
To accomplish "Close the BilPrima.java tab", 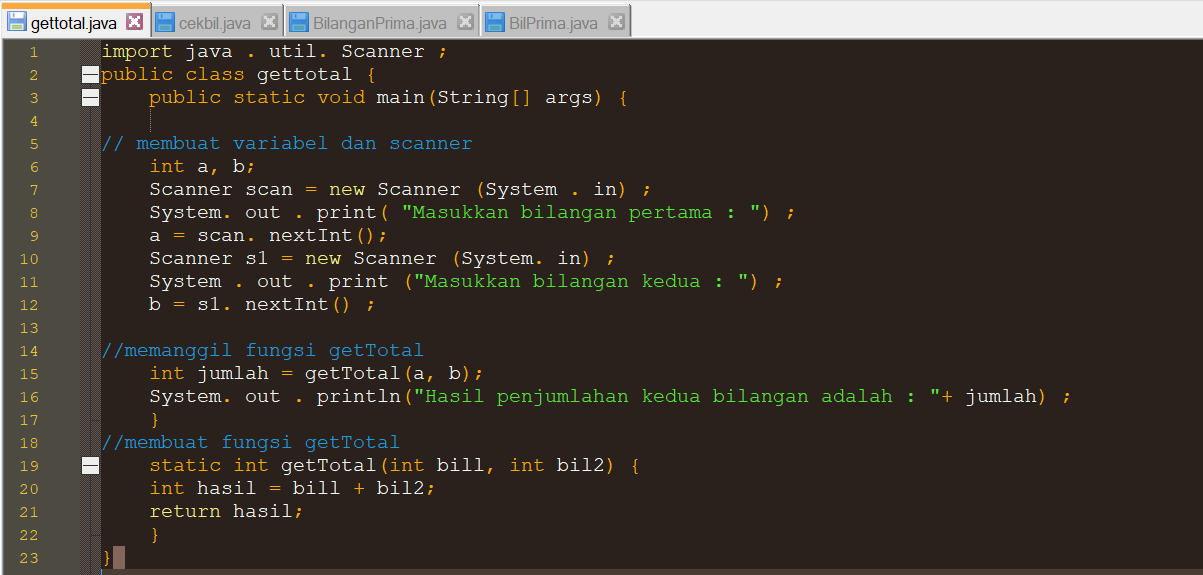I will (617, 22).
